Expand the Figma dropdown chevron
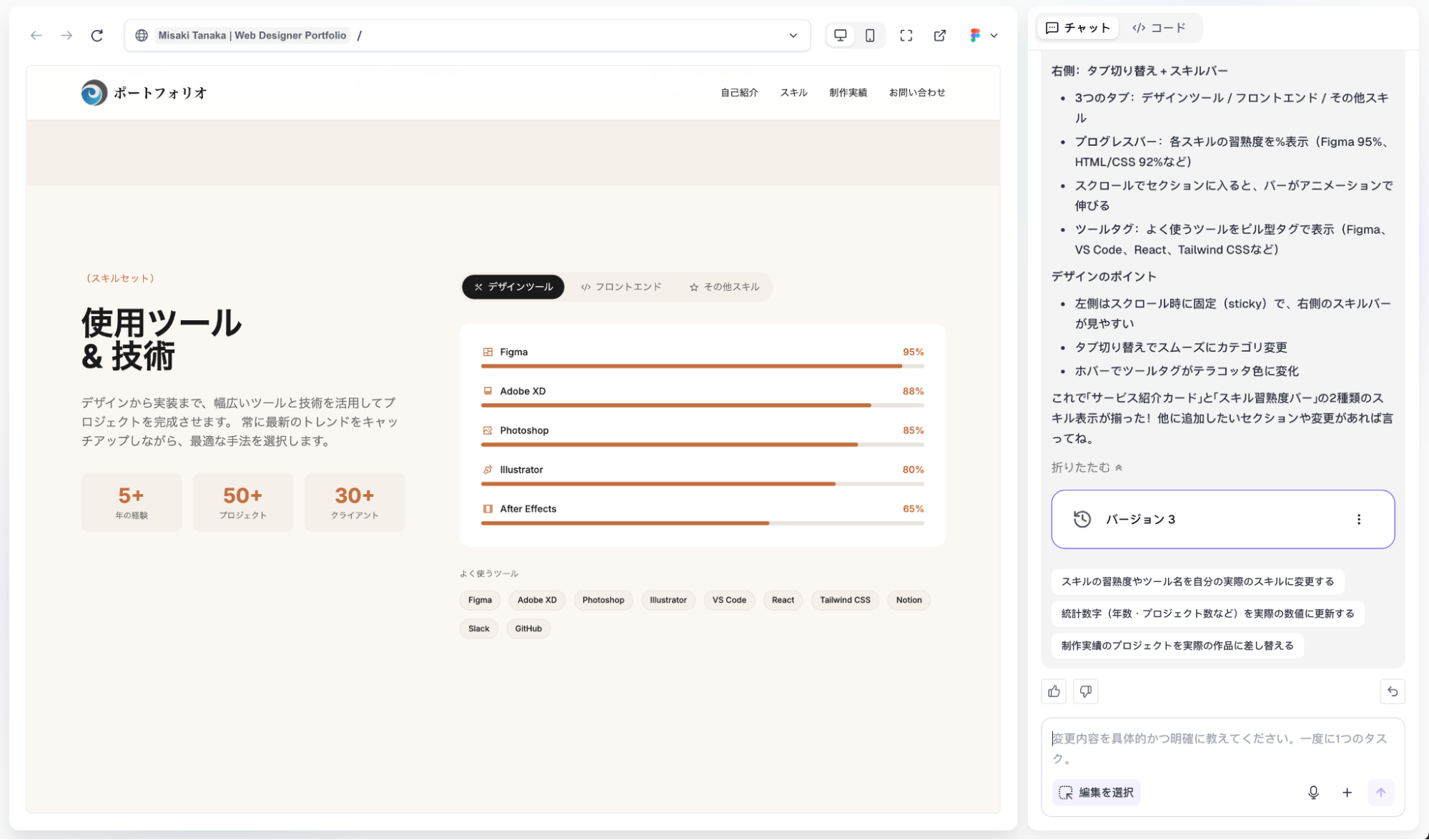Viewport: 1429px width, 840px height. point(994,35)
